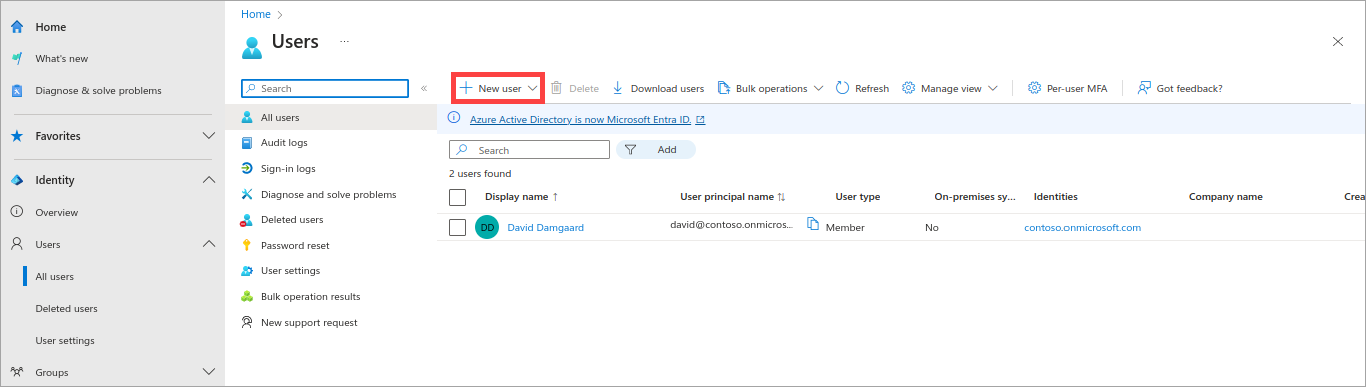Copy David's user principal name with the copy icon
The height and width of the screenshot is (387, 1366).
coord(813,224)
